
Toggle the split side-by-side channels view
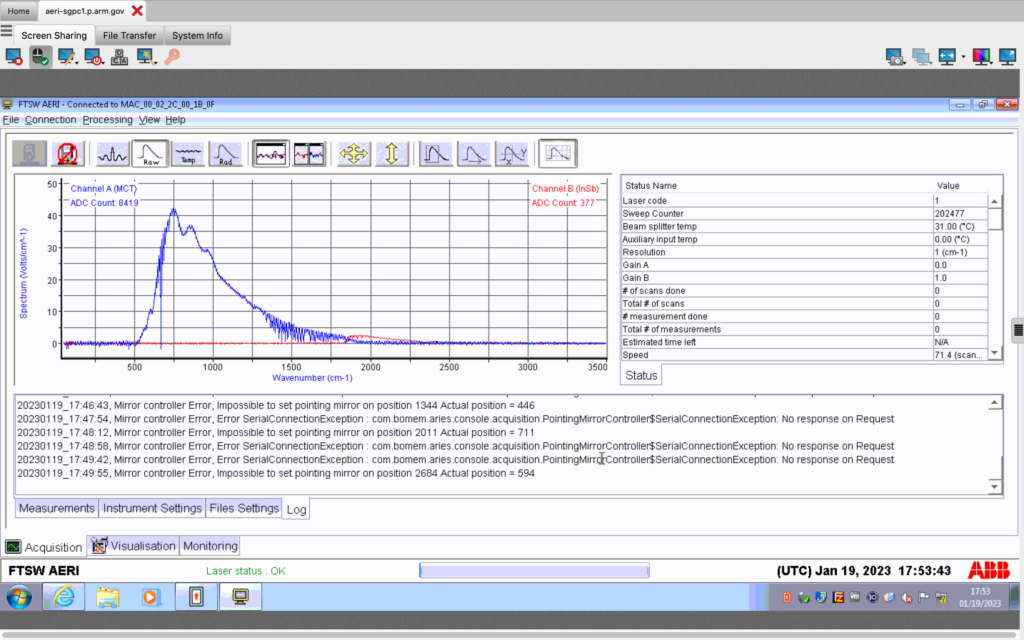[309, 153]
